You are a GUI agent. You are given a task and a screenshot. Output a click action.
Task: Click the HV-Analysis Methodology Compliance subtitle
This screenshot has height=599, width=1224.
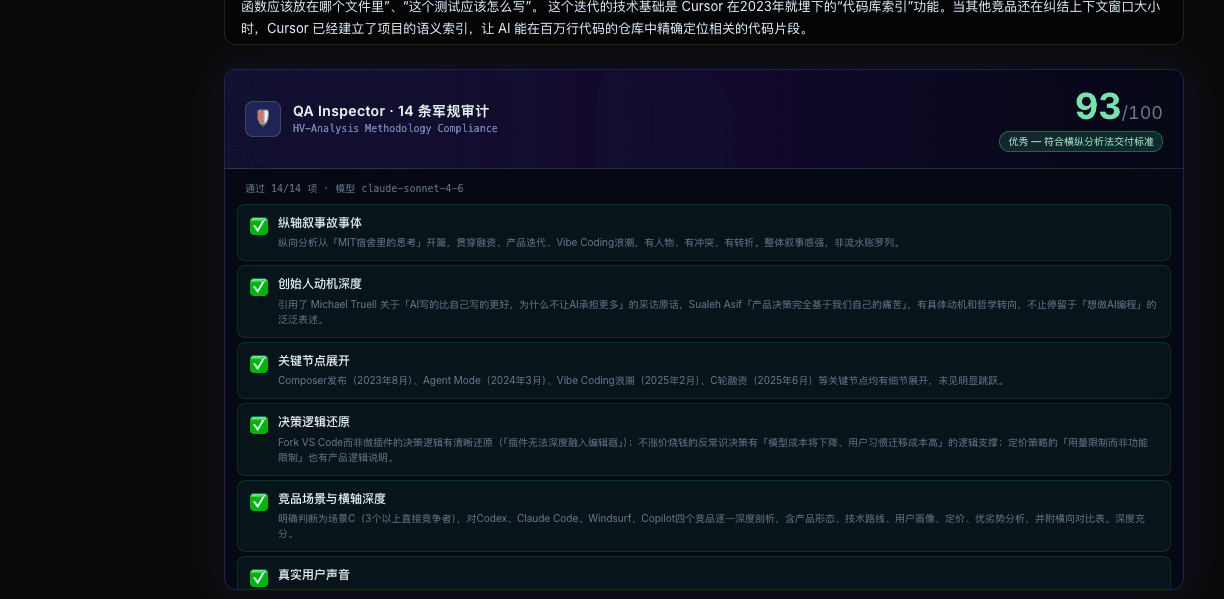(x=395, y=129)
